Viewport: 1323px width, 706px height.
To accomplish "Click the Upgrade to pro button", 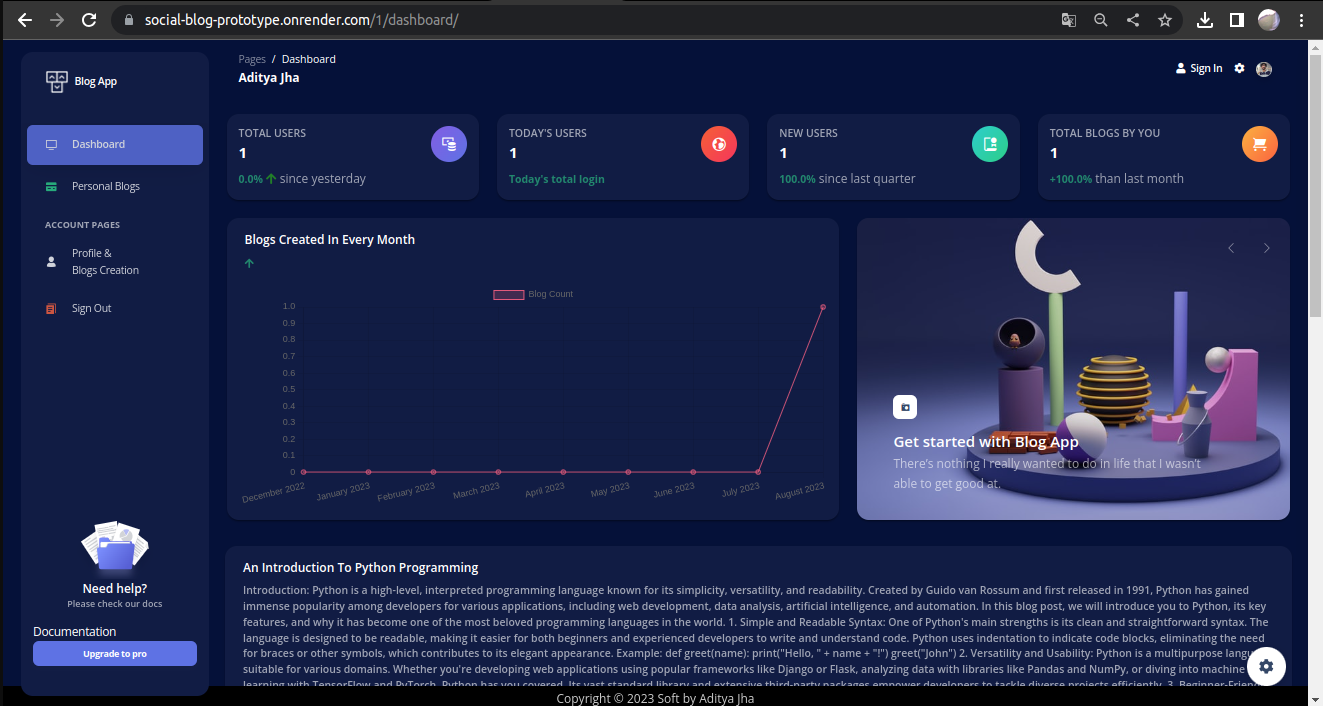I will pyautogui.click(x=115, y=654).
